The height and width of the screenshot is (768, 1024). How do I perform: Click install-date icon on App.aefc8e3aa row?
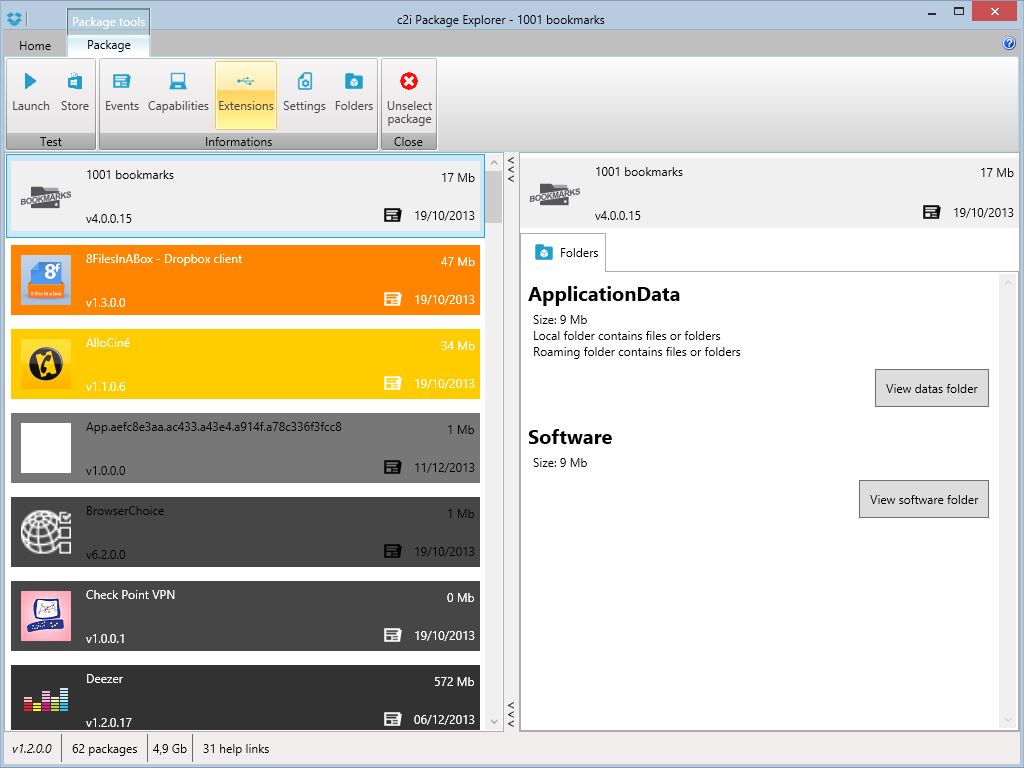tap(392, 467)
